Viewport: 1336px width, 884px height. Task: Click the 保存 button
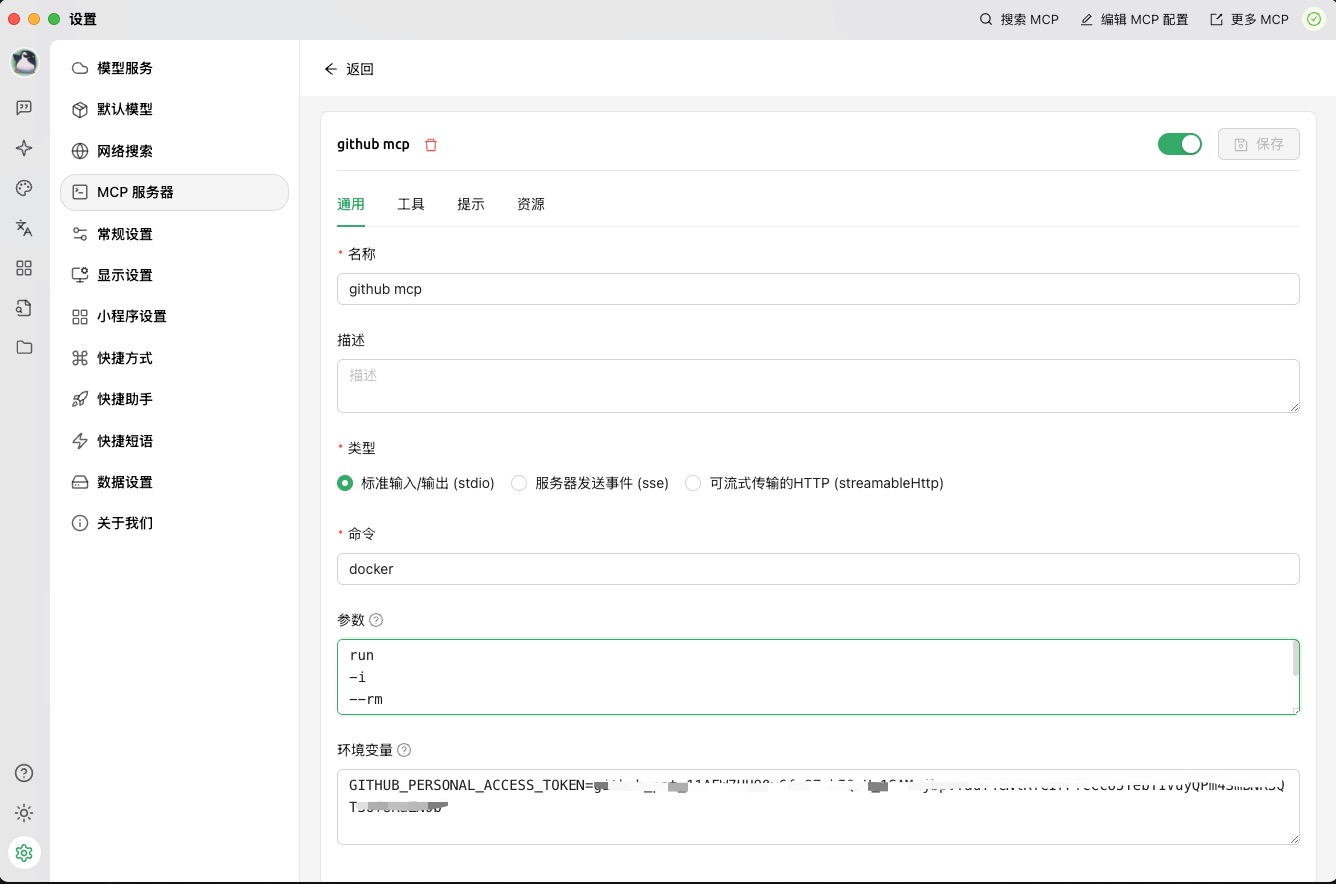click(x=1259, y=144)
